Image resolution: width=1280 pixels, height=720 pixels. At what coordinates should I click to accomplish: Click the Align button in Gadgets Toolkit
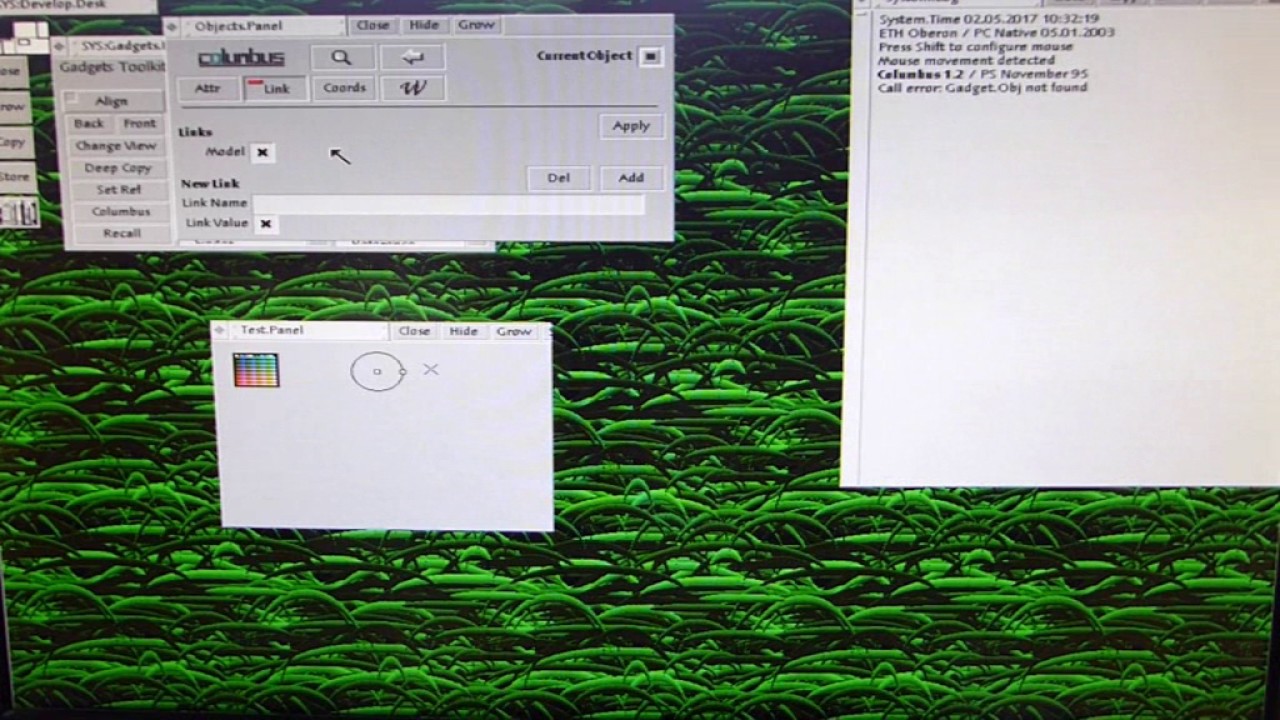point(114,101)
